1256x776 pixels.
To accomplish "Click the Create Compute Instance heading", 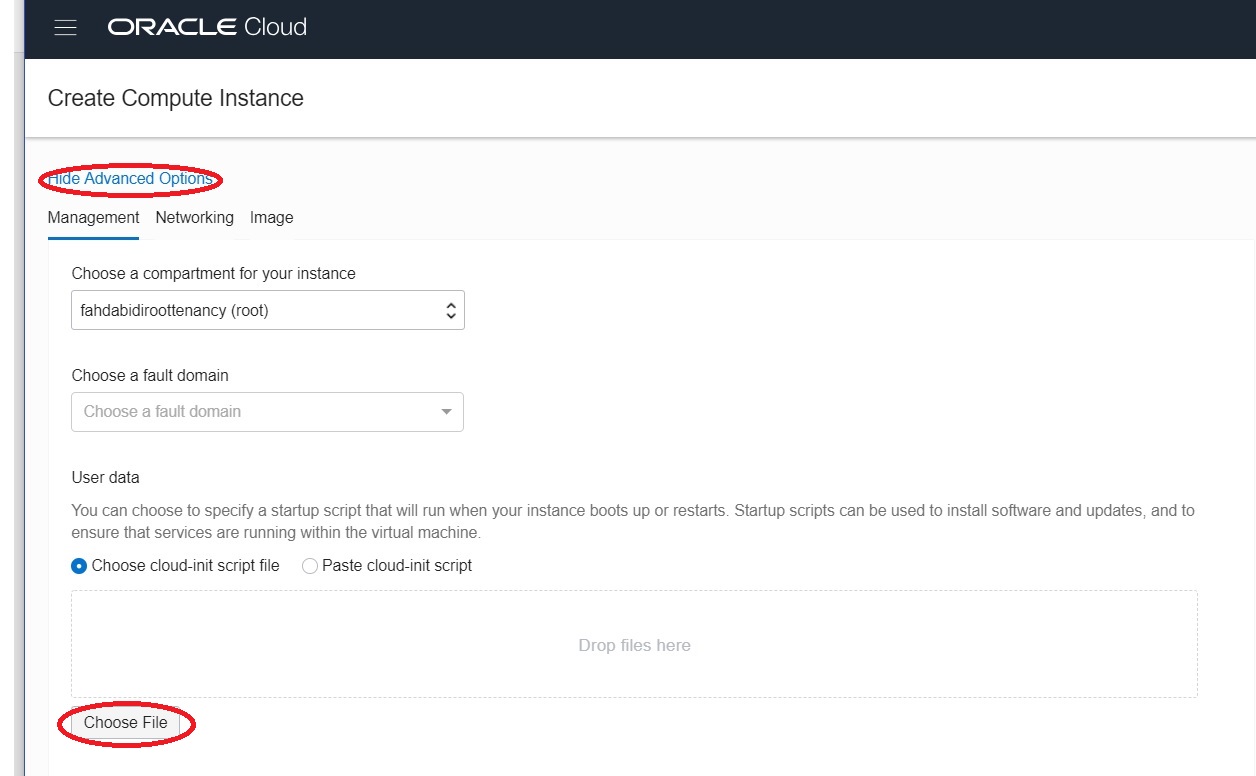I will click(176, 98).
